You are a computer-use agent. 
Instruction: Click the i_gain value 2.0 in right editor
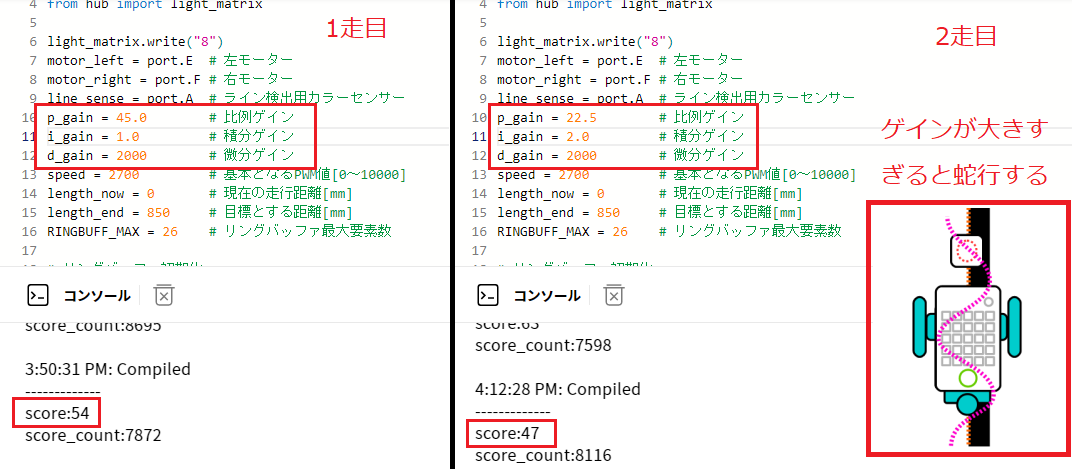[577, 136]
